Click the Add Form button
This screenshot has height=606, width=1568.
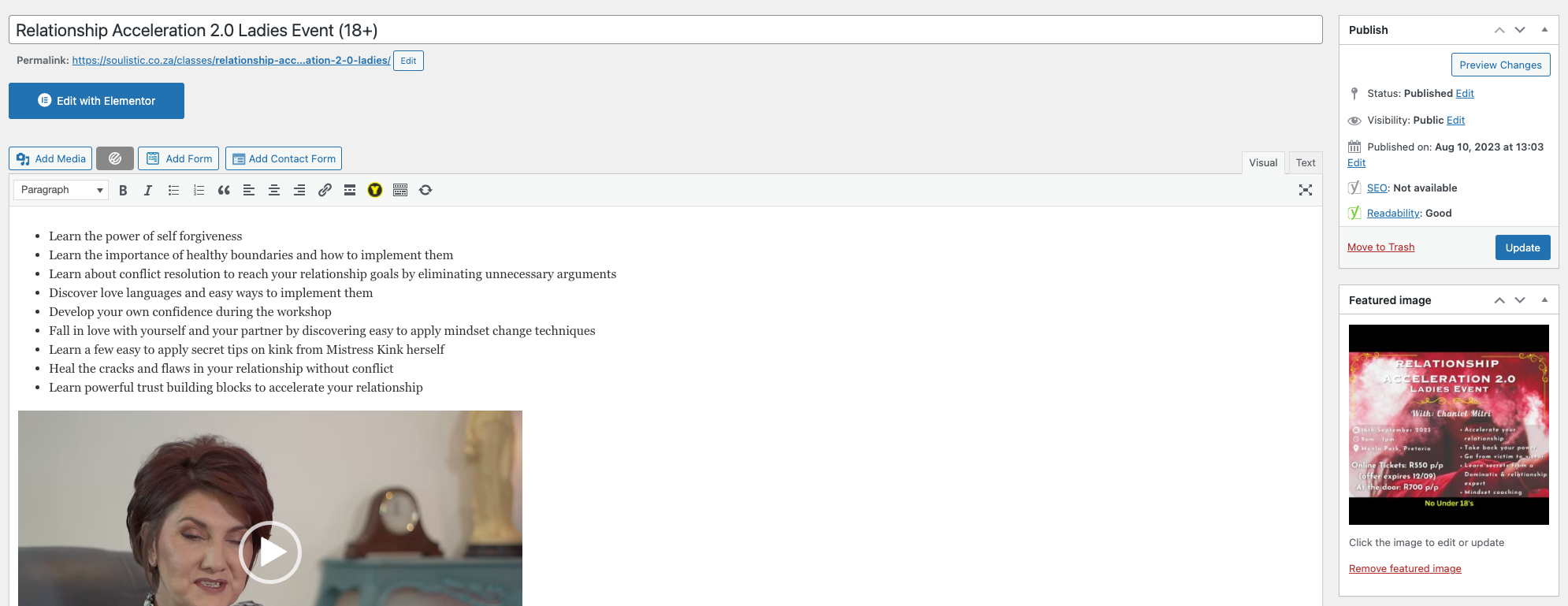tap(180, 158)
